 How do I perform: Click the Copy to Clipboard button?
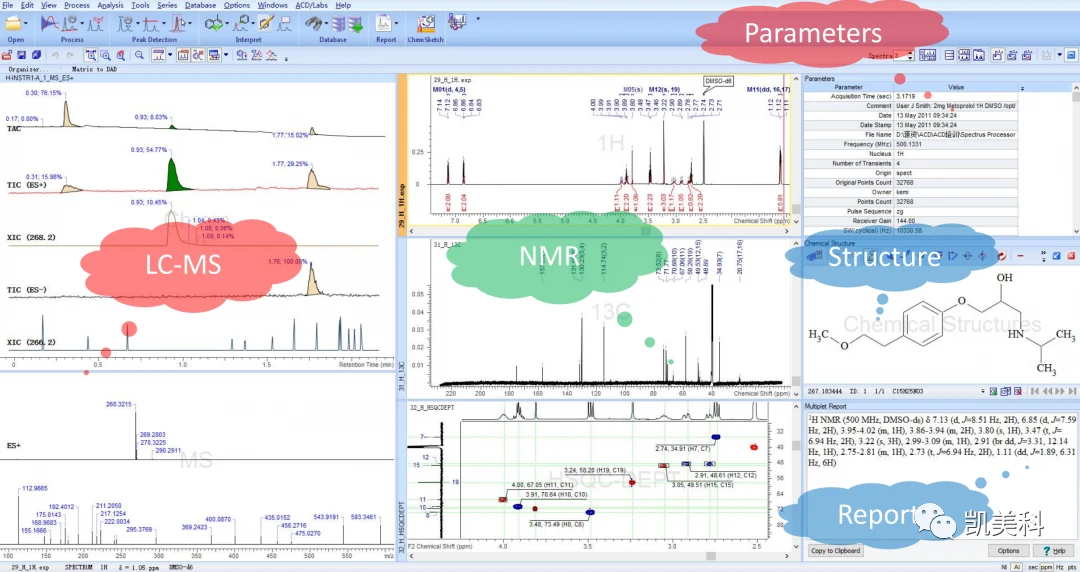[x=835, y=551]
